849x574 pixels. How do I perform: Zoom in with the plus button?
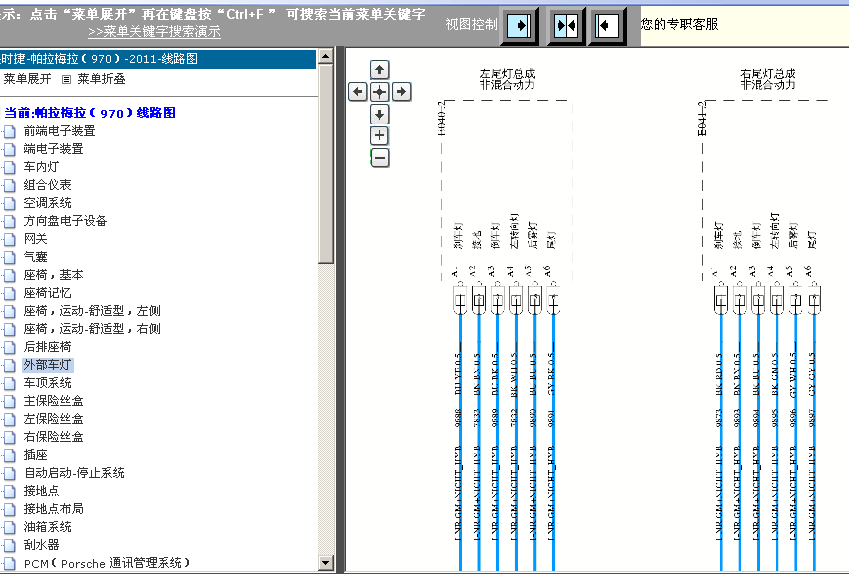pyautogui.click(x=380, y=135)
